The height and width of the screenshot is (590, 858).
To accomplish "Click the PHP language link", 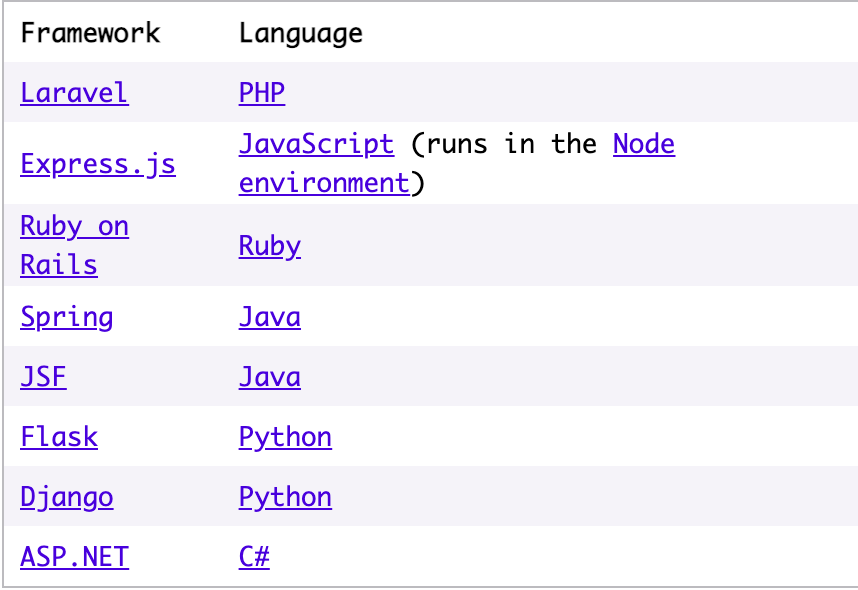I will coord(262,92).
